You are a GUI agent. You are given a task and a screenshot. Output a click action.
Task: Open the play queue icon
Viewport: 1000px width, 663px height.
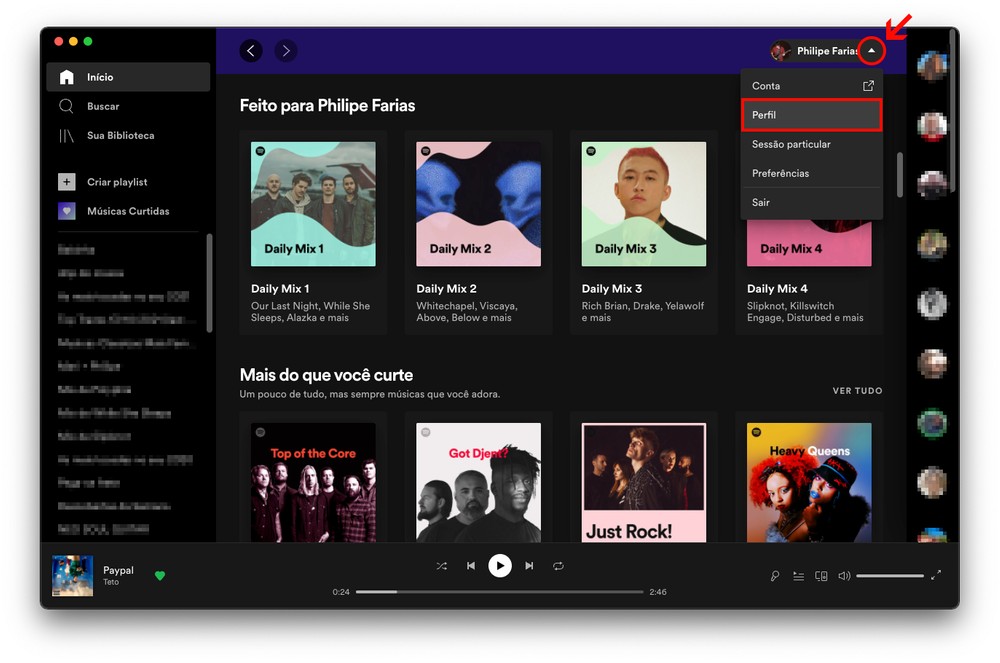point(798,576)
